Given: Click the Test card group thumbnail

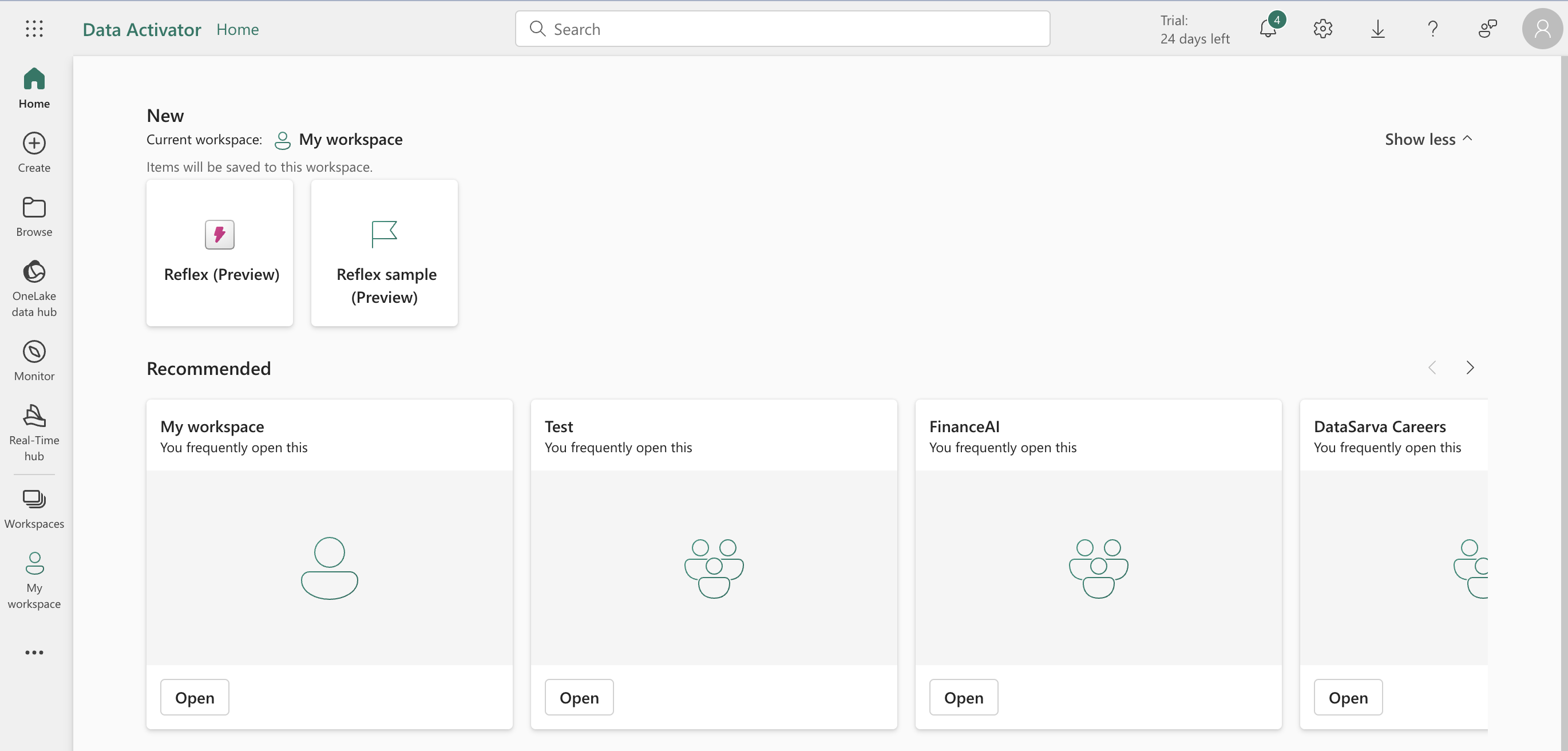Looking at the screenshot, I should coord(714,568).
